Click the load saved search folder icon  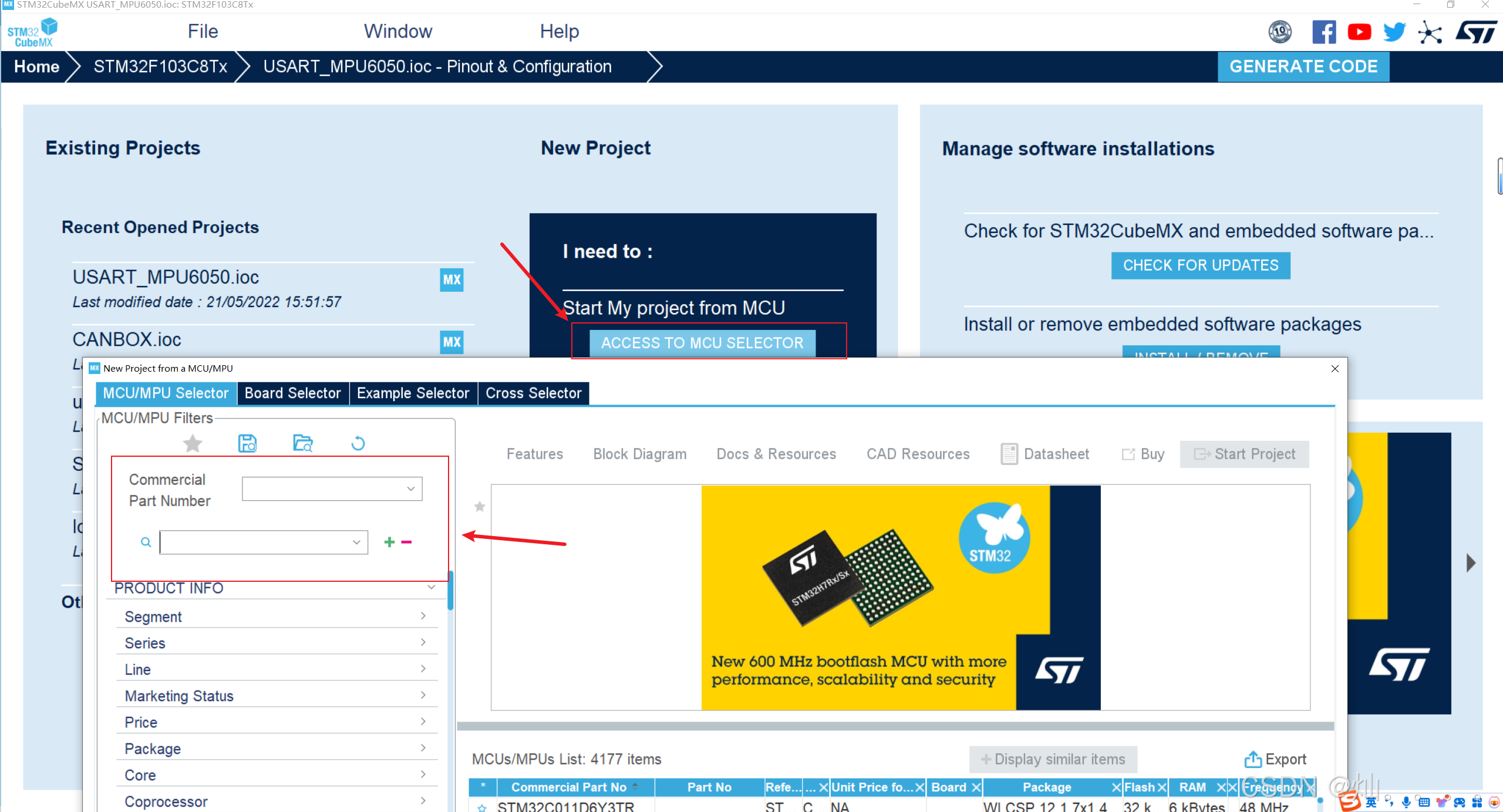coord(303,443)
